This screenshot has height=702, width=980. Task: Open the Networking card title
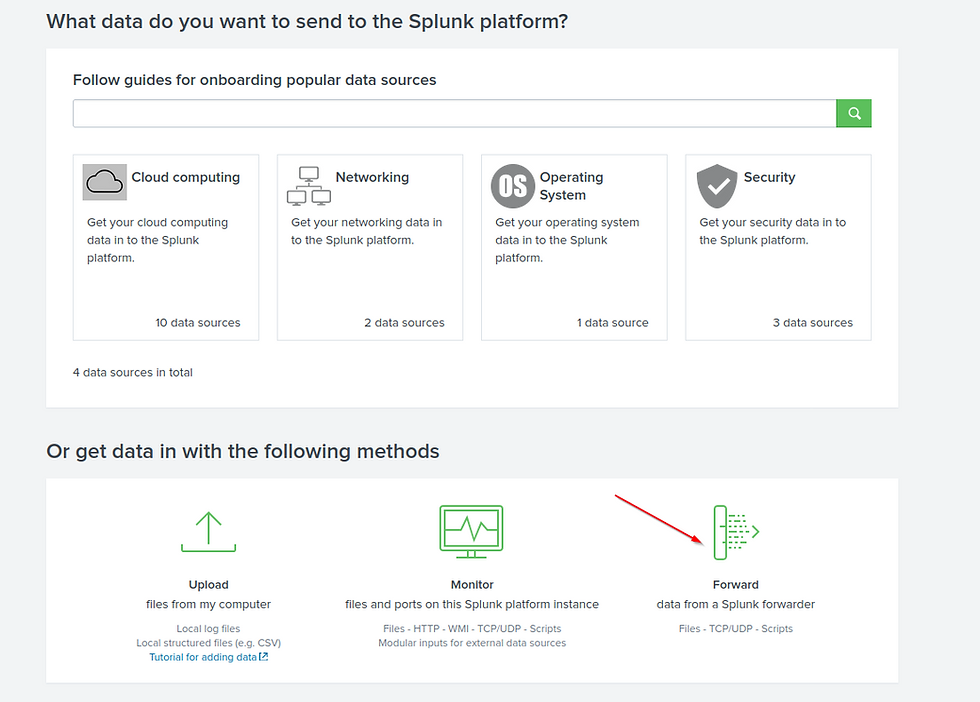tap(372, 177)
